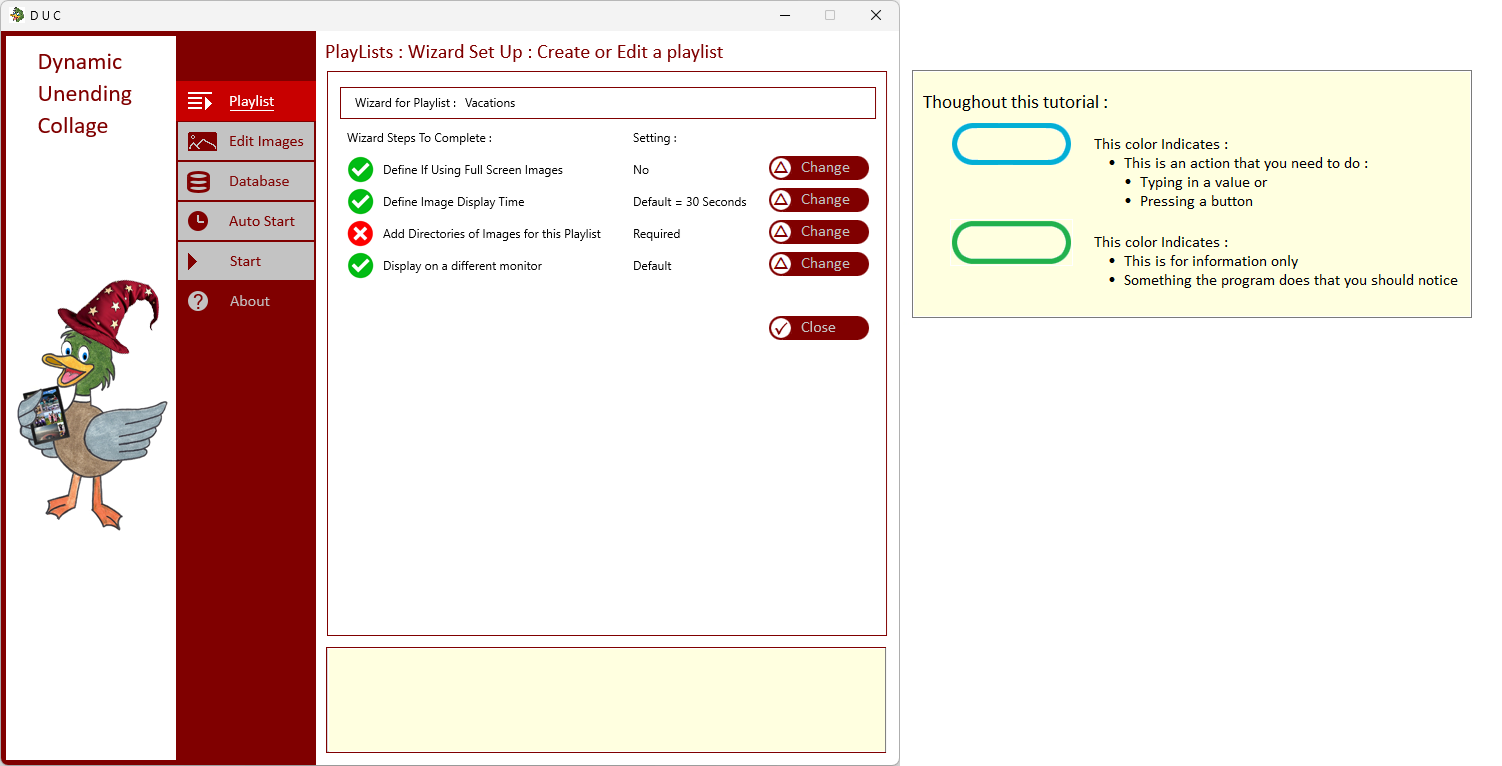1502x766 pixels.
Task: Click the Playlist list-arrow icon
Action: pyautogui.click(x=200, y=101)
